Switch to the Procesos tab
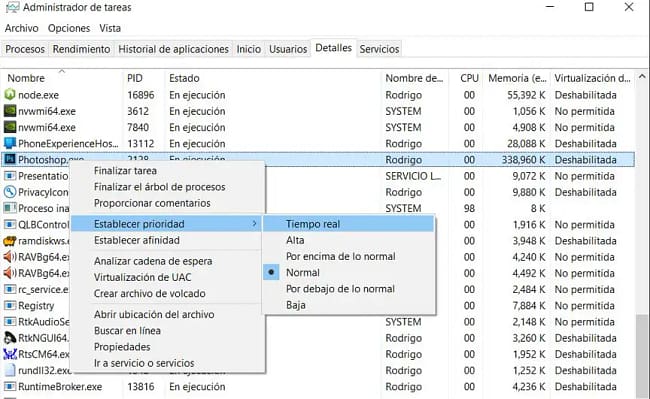Screen dimensions: 650x399 (25, 49)
